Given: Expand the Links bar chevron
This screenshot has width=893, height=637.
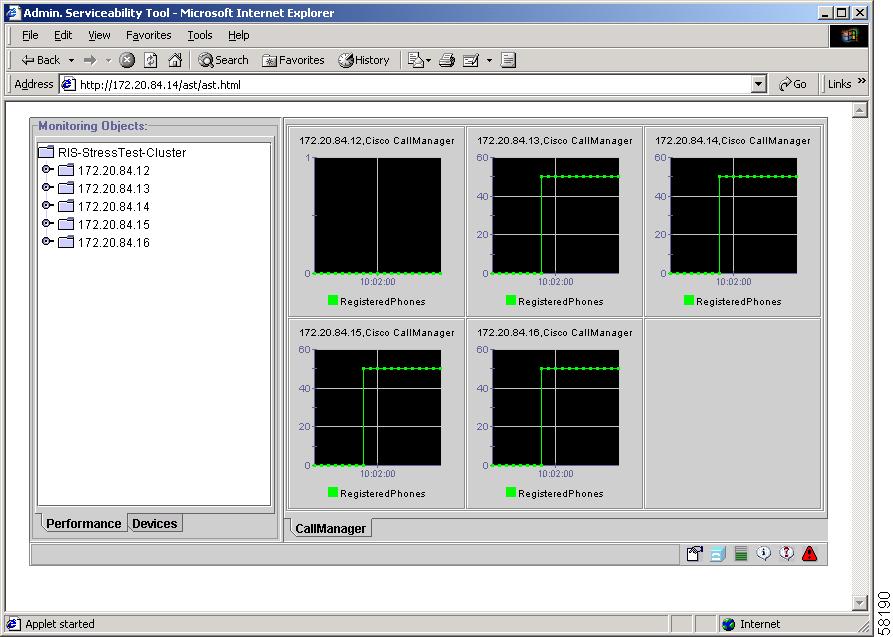Looking at the screenshot, I should coord(861,81).
